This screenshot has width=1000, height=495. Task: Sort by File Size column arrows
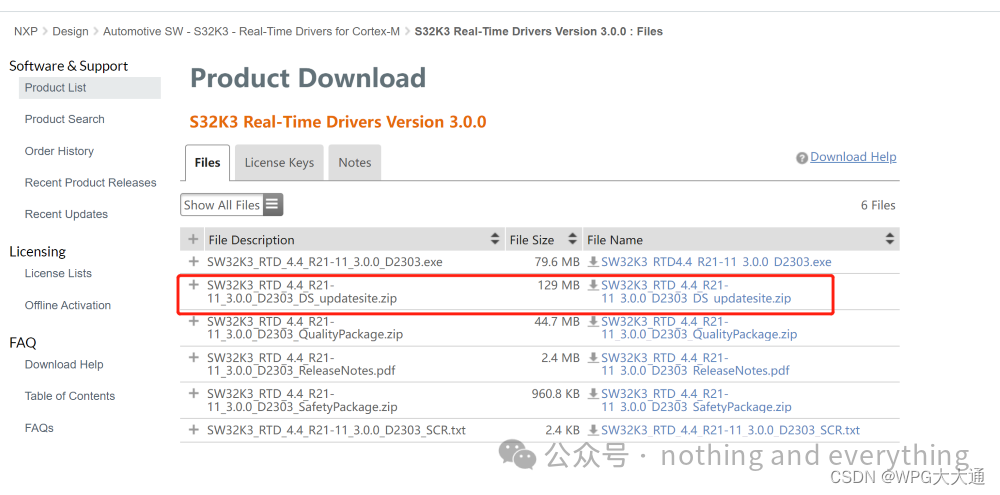tap(572, 240)
